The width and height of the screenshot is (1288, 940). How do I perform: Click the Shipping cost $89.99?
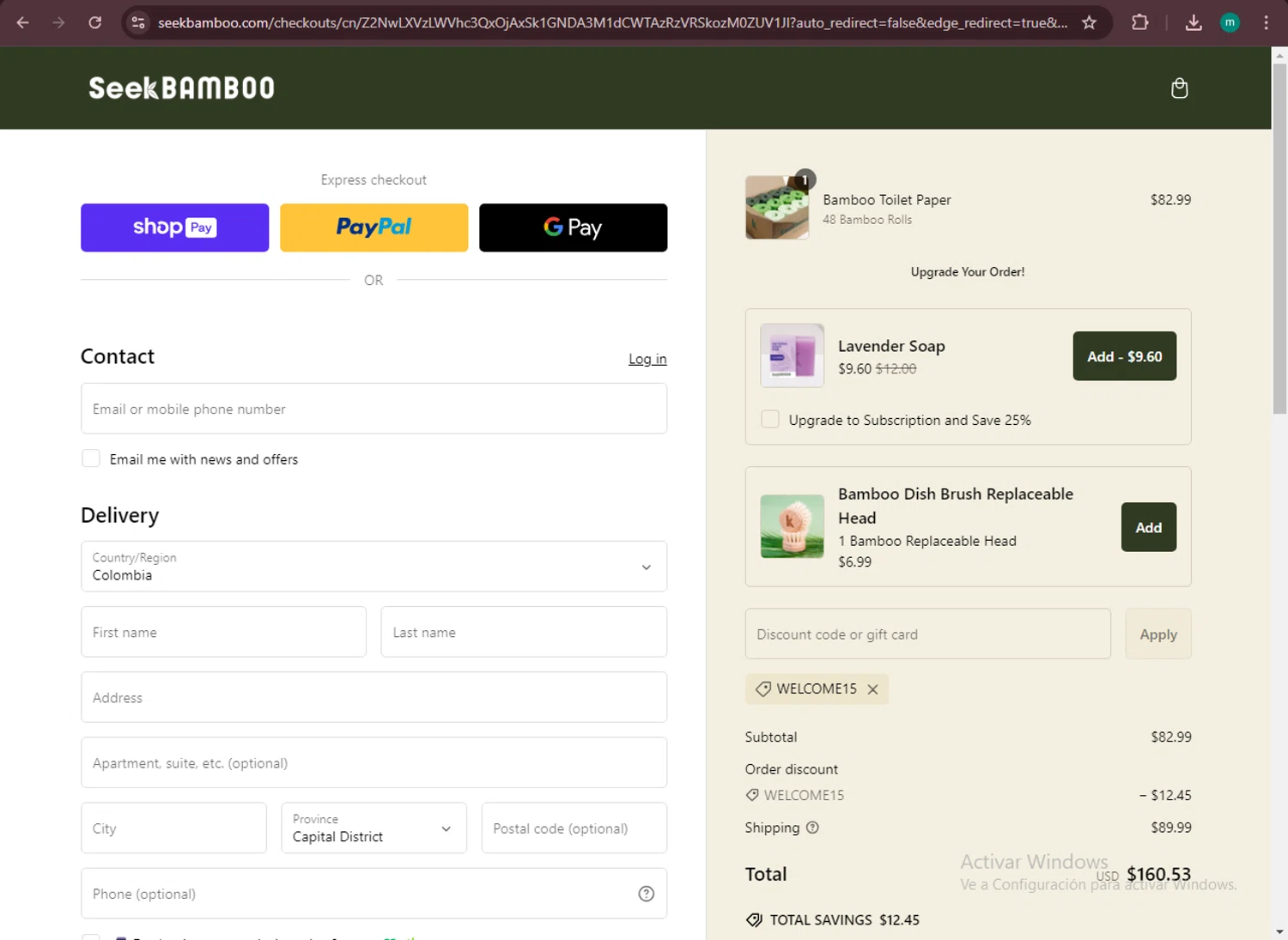coord(1171,828)
